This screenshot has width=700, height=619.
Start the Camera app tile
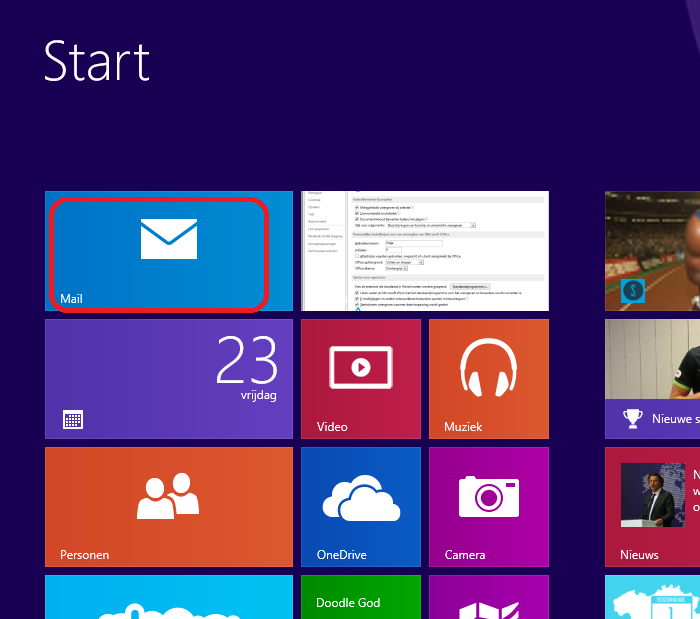click(489, 507)
